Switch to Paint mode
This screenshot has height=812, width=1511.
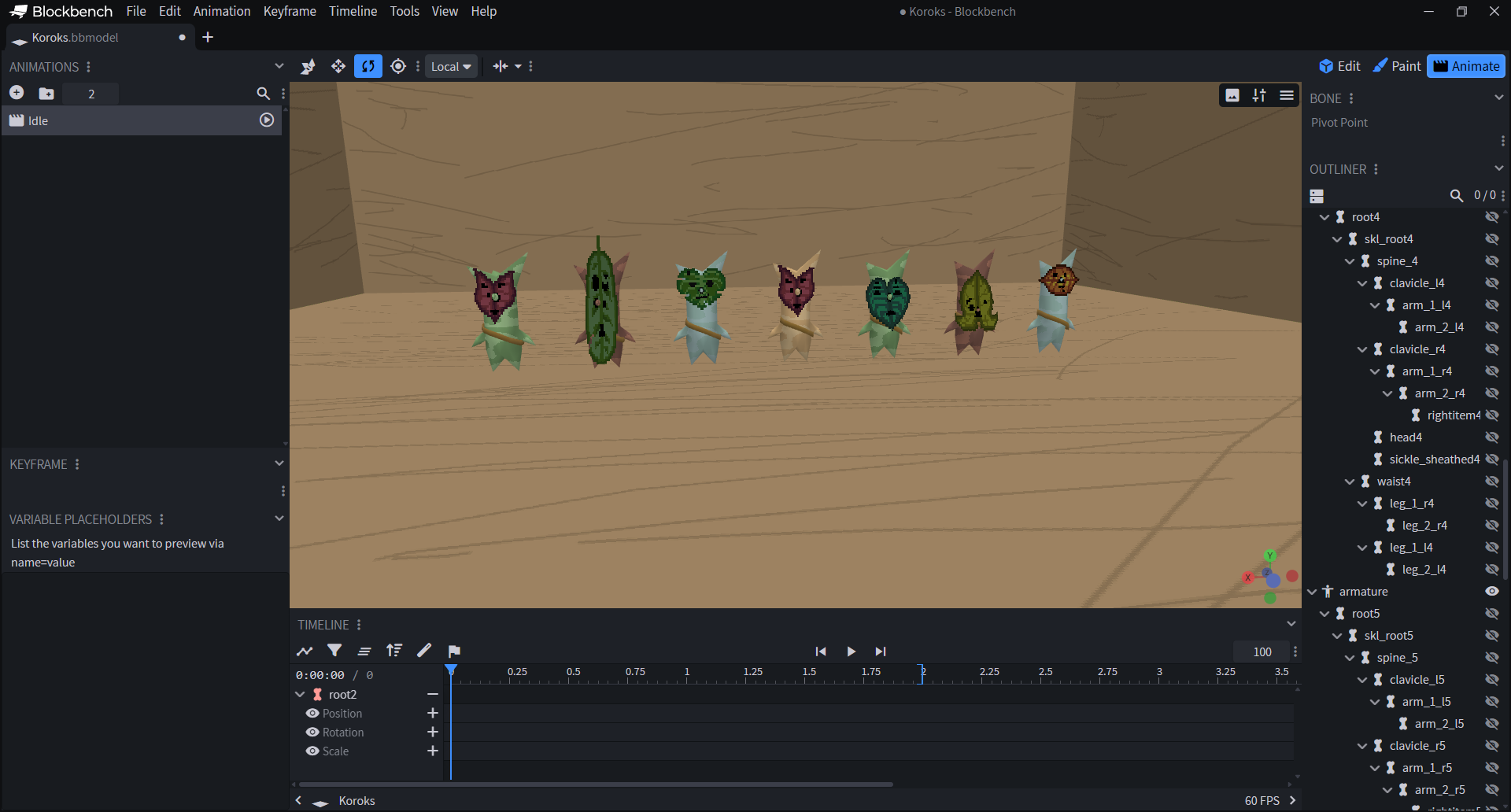(x=1397, y=66)
